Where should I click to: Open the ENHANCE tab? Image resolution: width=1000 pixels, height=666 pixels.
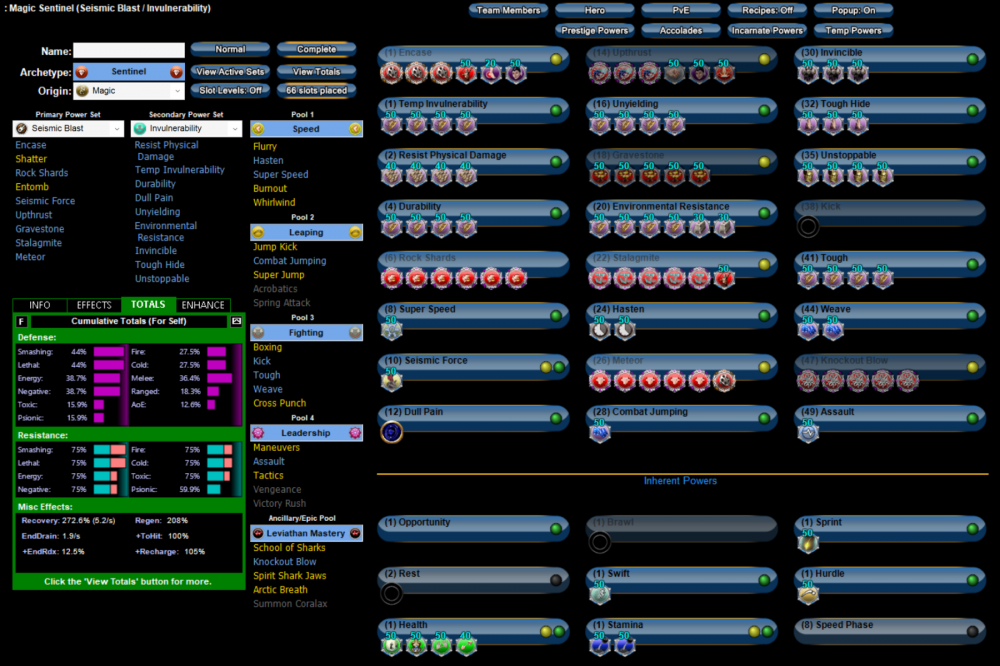pos(203,305)
